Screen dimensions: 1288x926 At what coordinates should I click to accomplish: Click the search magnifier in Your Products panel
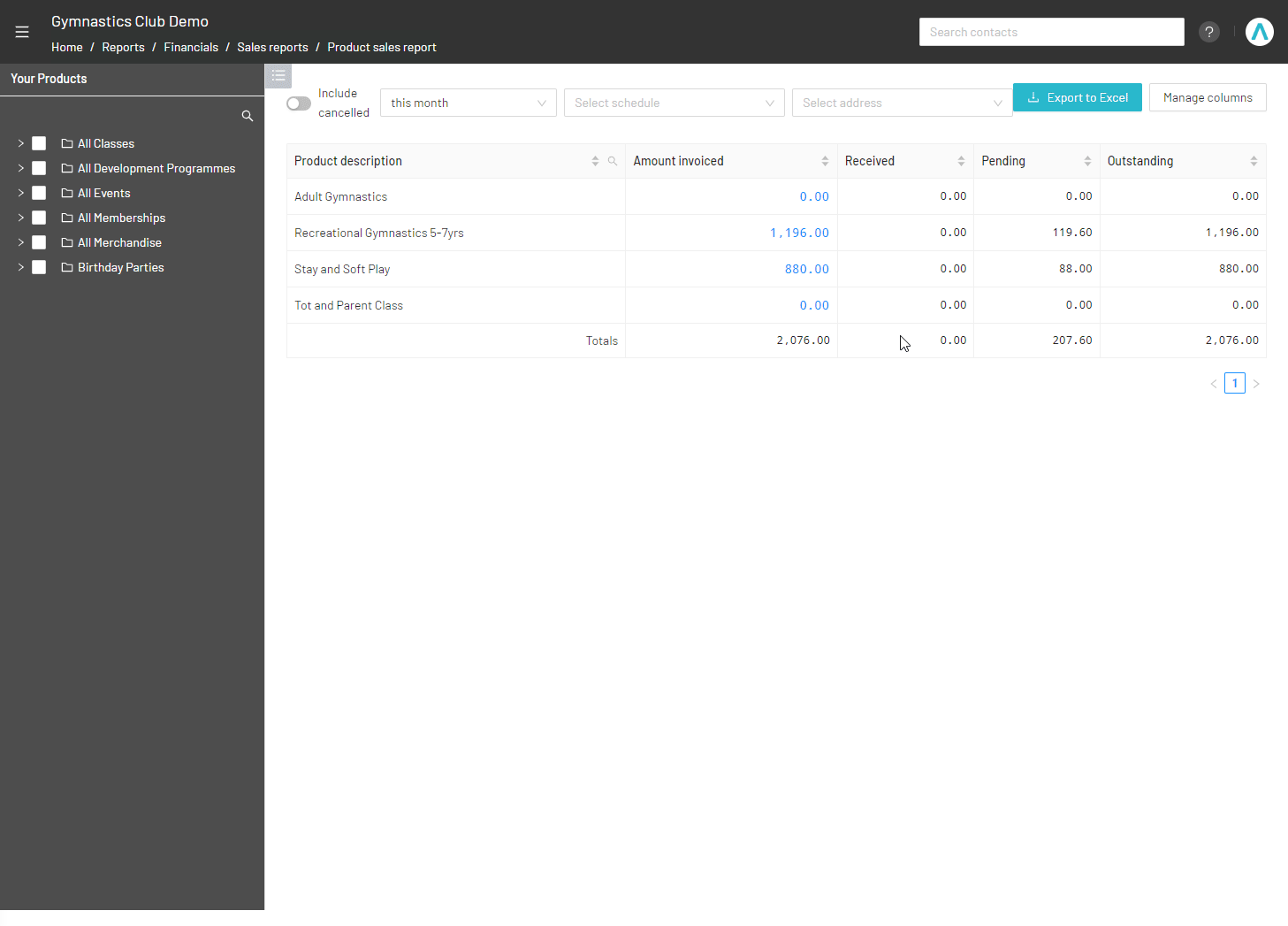248,115
